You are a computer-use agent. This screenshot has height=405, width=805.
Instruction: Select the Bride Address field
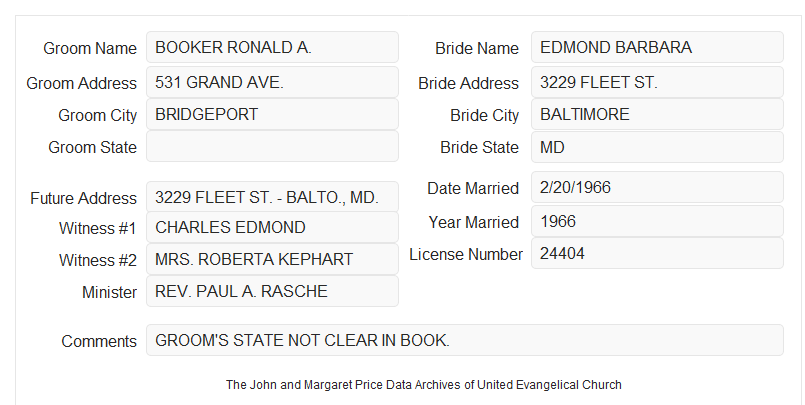[x=657, y=82]
